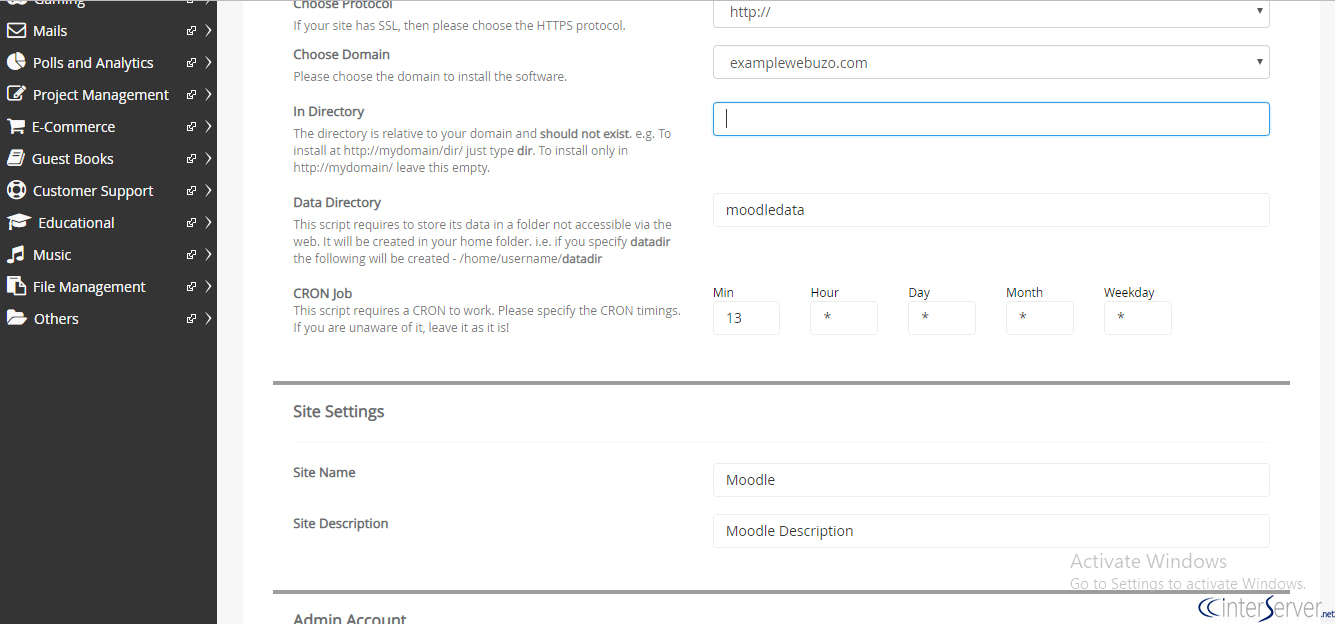Select the Customer Support category

coord(93,191)
